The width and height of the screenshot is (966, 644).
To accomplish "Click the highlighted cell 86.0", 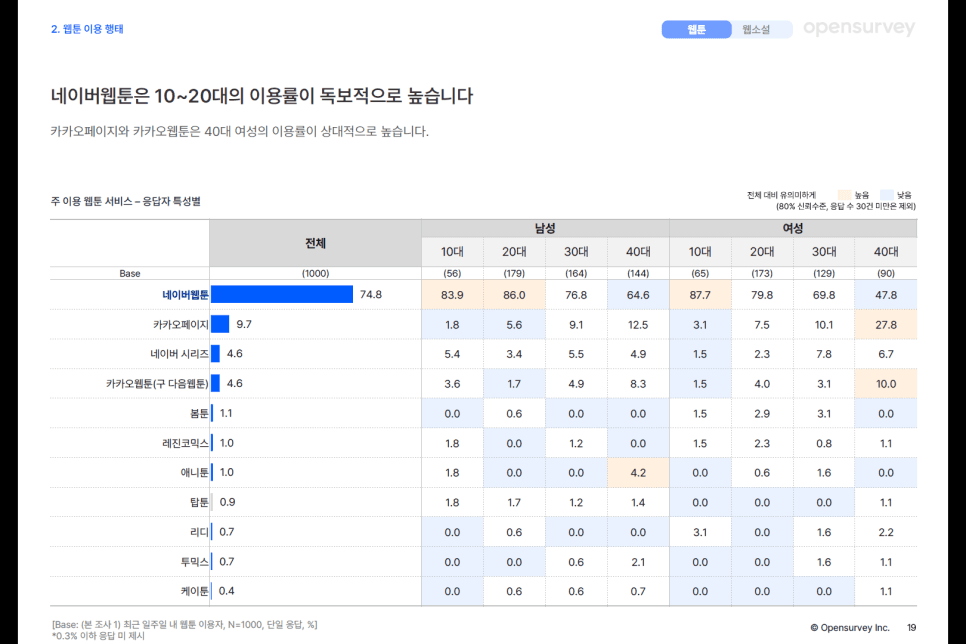I will [514, 295].
